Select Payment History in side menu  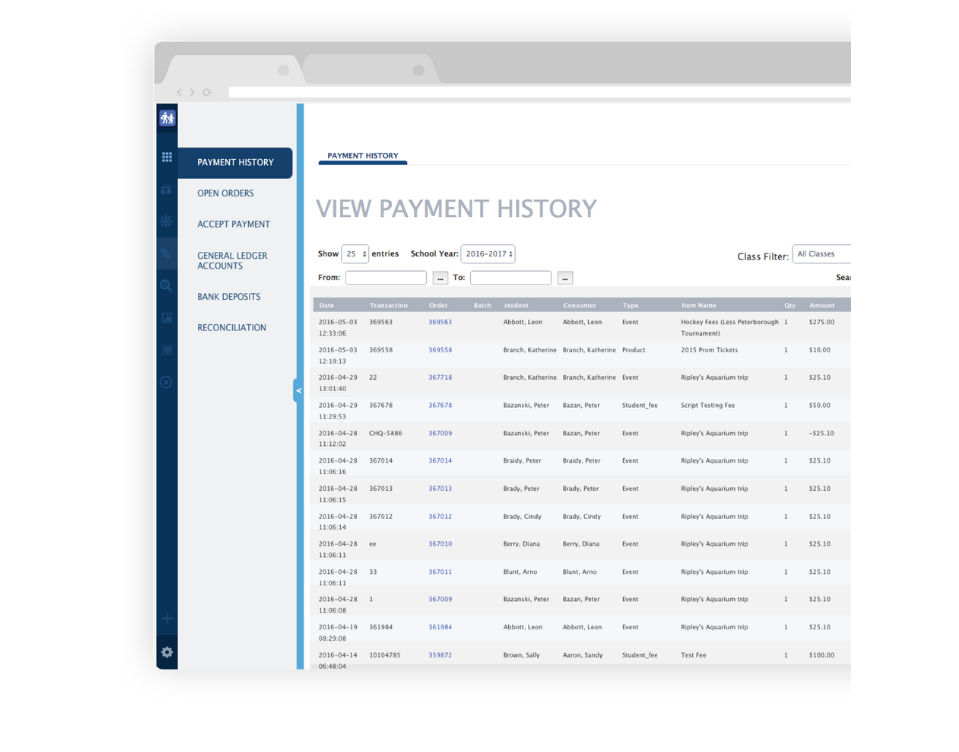(x=235, y=163)
